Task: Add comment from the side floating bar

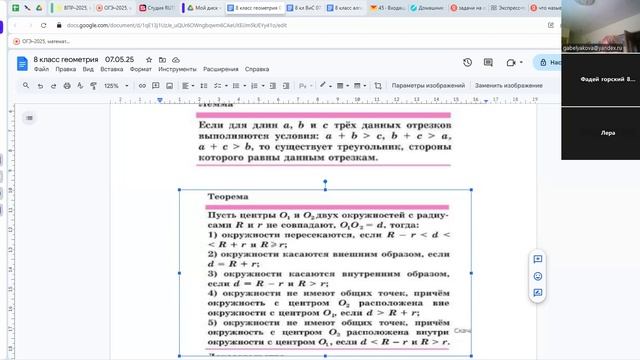Action: coord(538,259)
